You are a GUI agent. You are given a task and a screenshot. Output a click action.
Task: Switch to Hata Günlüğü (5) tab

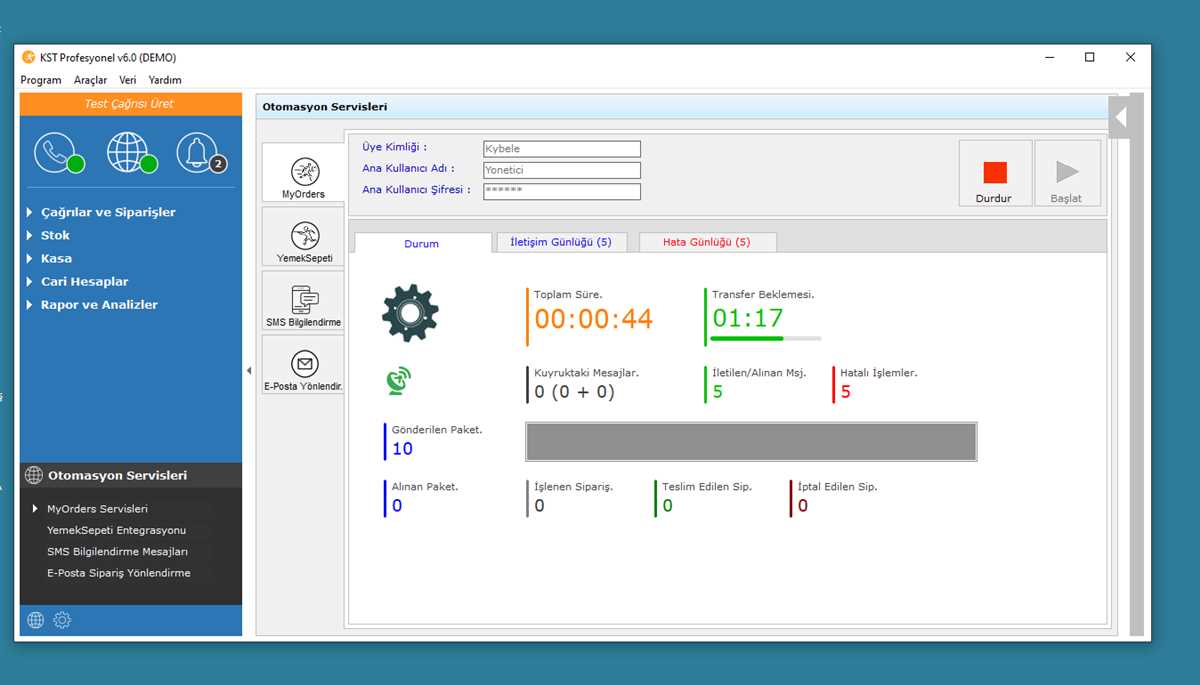tap(707, 242)
